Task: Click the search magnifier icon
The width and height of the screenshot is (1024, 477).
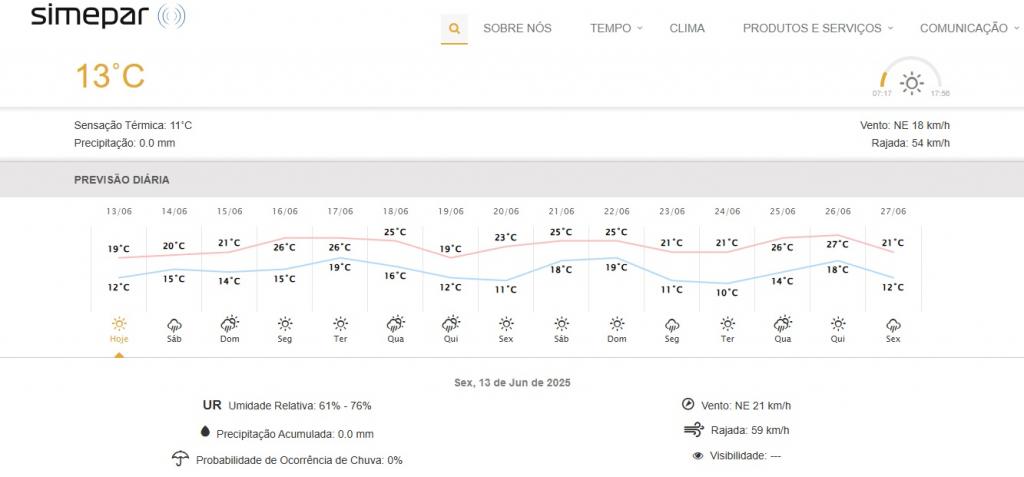Action: [454, 29]
